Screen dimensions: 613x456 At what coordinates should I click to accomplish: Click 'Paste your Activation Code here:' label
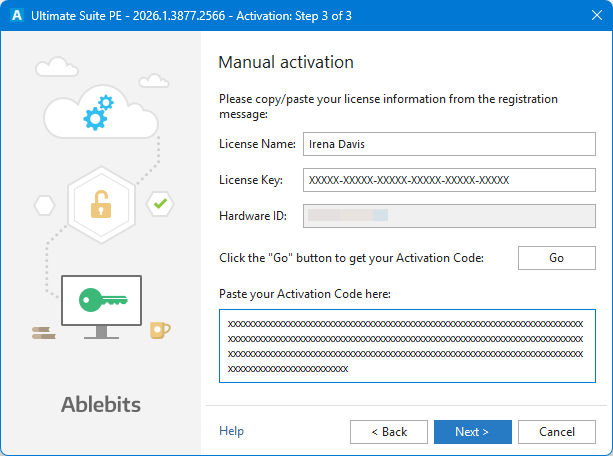tap(305, 294)
